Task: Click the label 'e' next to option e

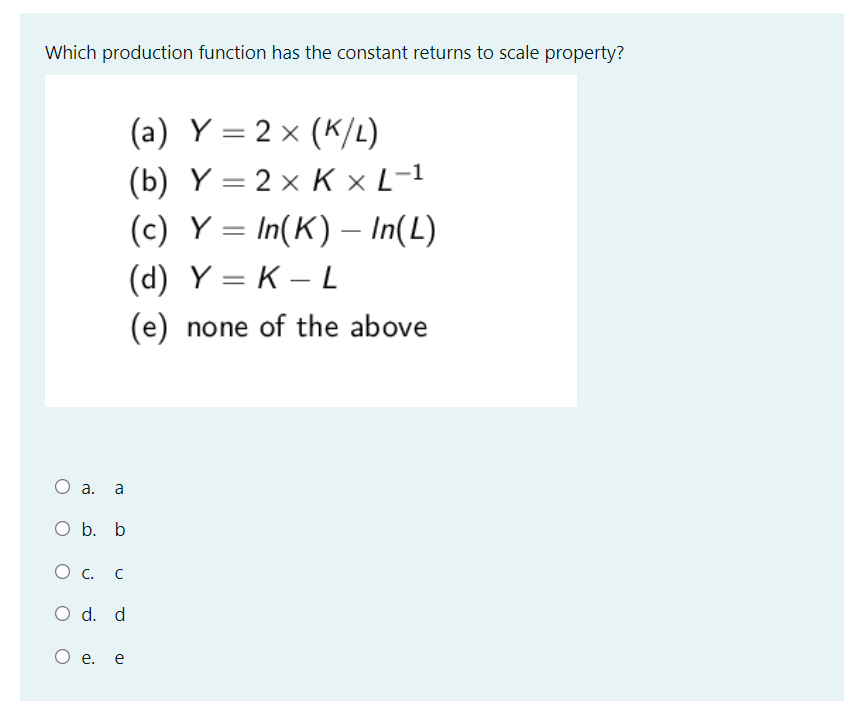Action: pyautogui.click(x=119, y=657)
